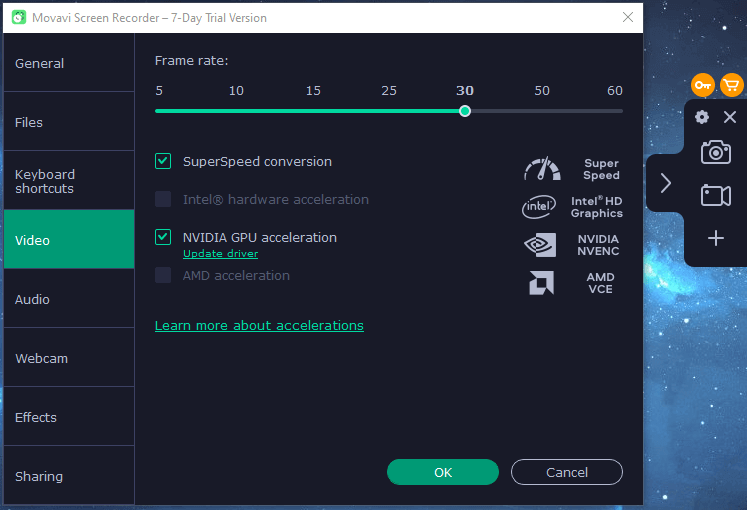Toggle the AMD acceleration checkbox

pyautogui.click(x=163, y=275)
